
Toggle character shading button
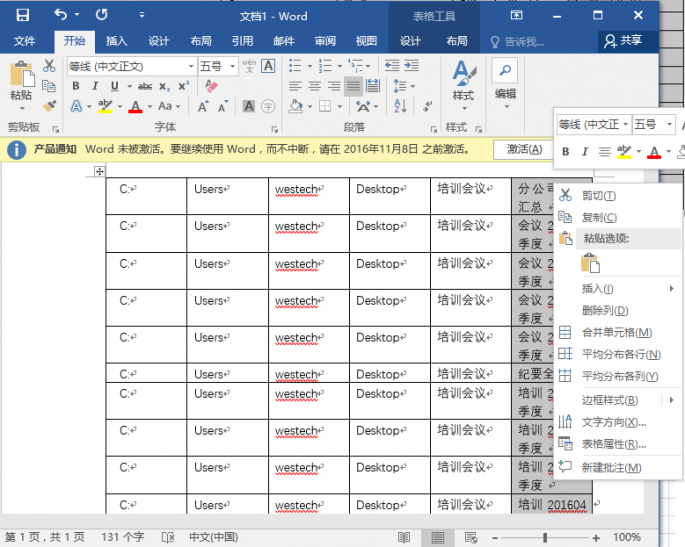pos(249,106)
